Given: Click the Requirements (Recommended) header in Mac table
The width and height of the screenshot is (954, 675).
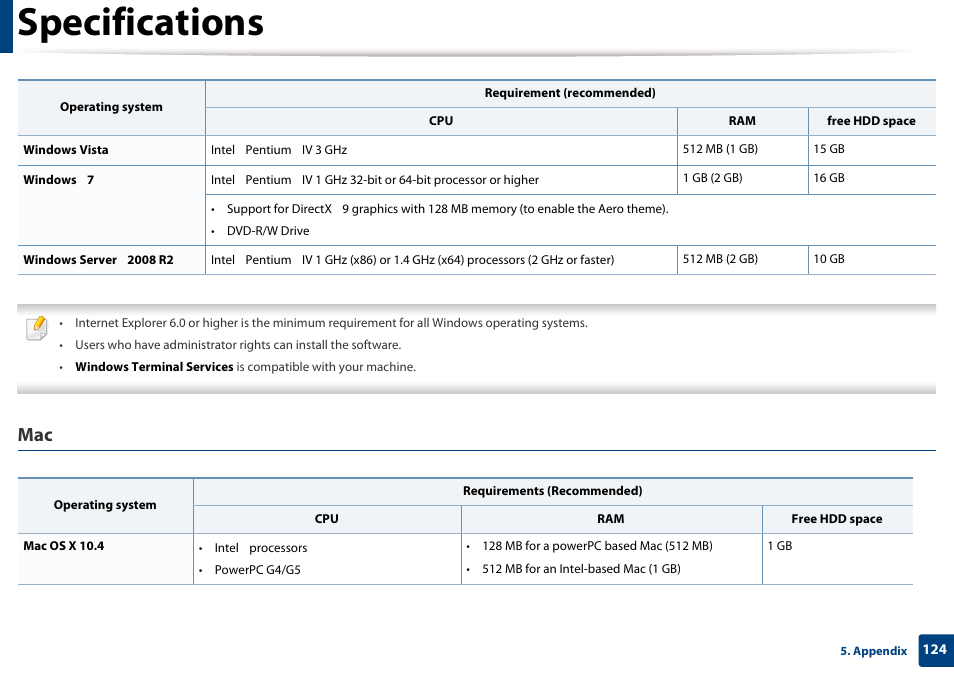Looking at the screenshot, I should point(552,491).
